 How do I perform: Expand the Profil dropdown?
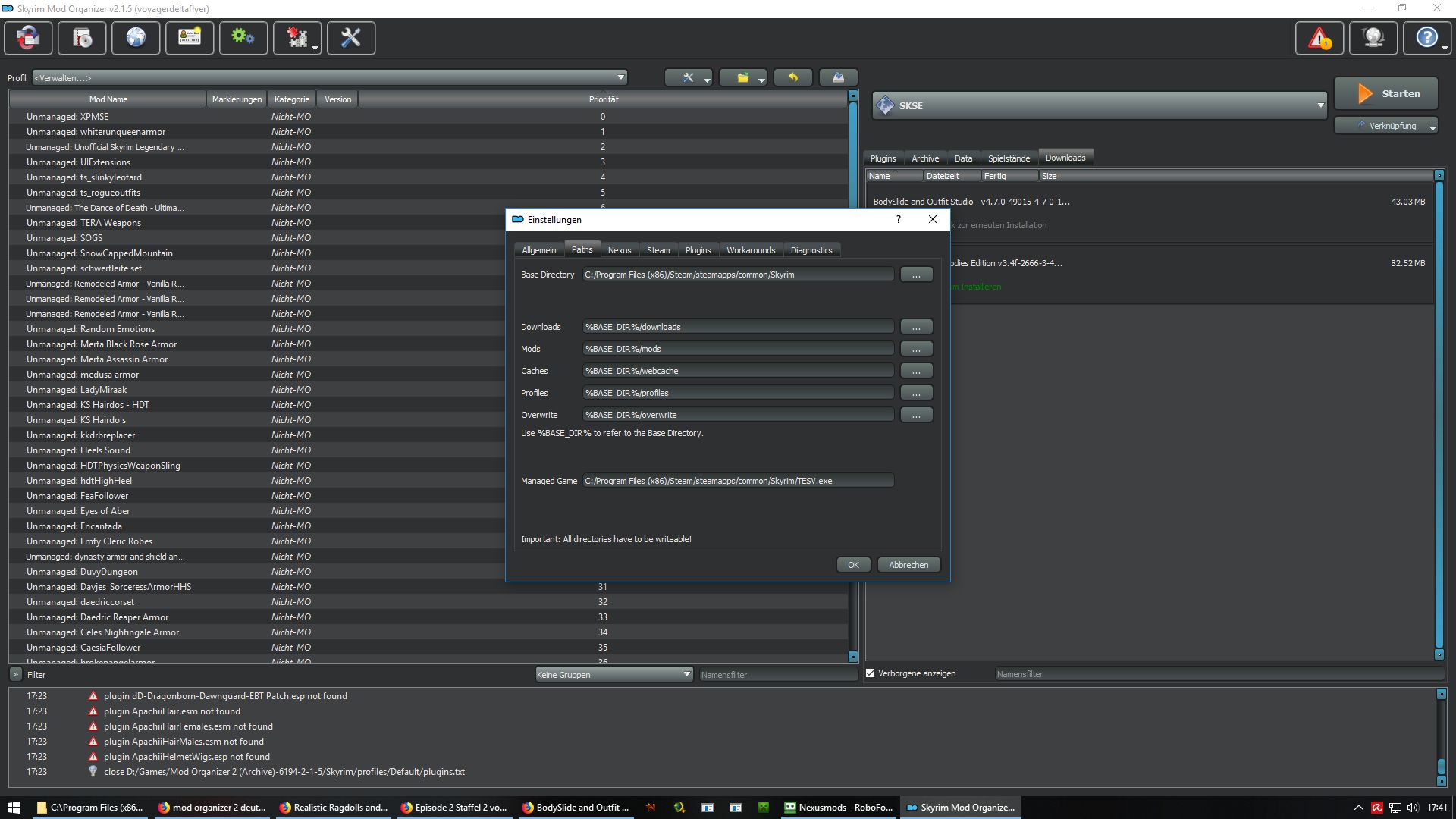click(x=330, y=77)
